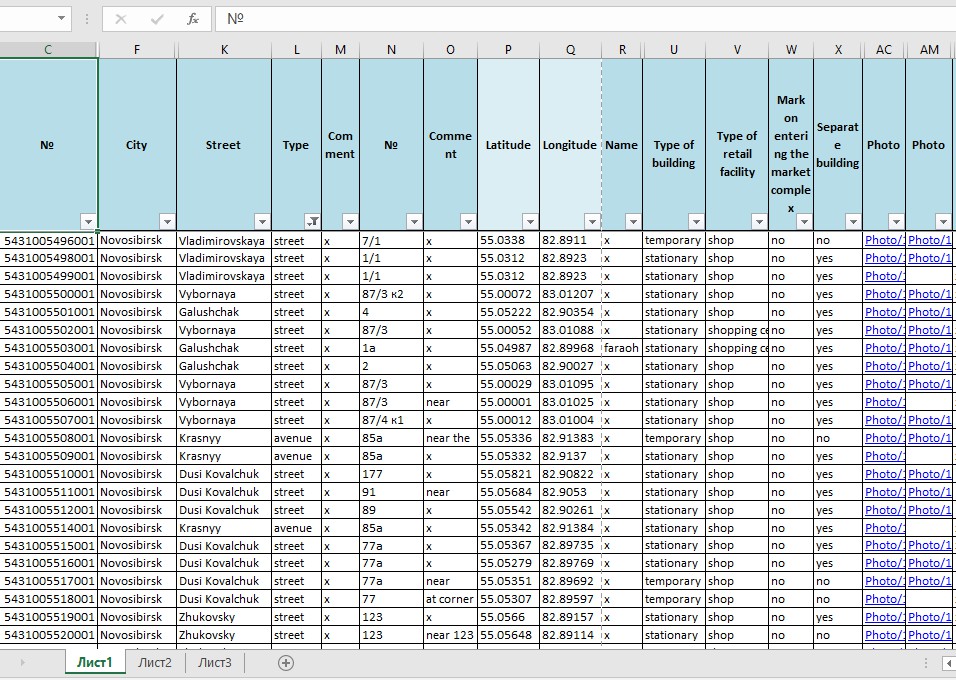Image resolution: width=956 pixels, height=680 pixels.
Task: Open AM Photo link in row 5431005498001
Action: pyautogui.click(x=929, y=258)
